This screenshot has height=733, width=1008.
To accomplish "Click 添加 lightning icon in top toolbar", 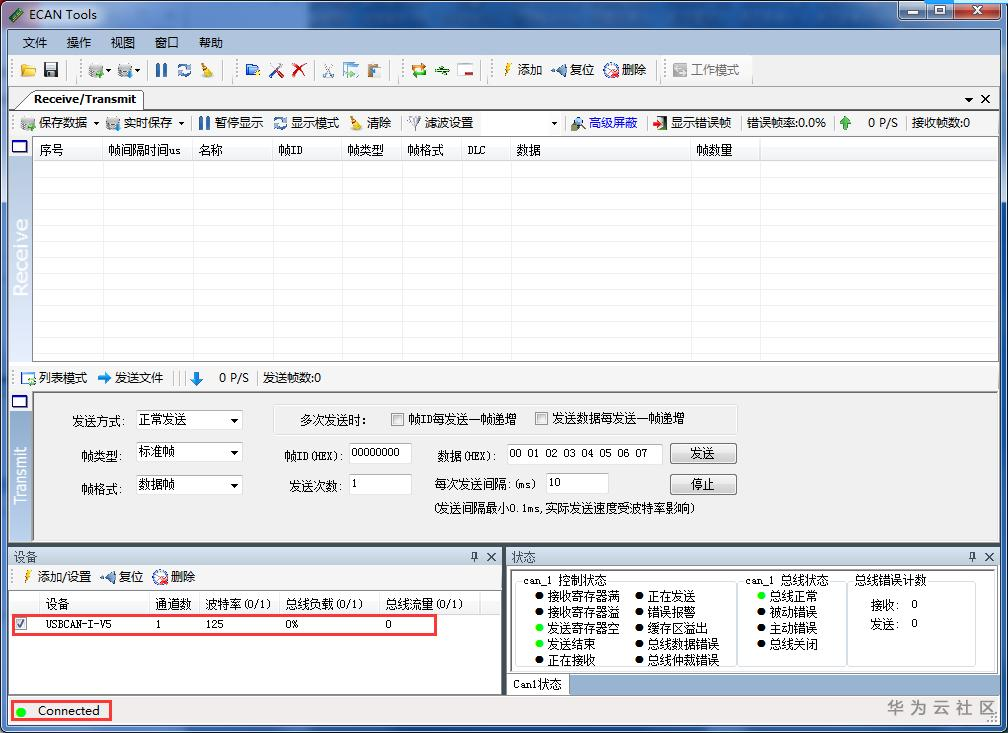I will pos(523,69).
